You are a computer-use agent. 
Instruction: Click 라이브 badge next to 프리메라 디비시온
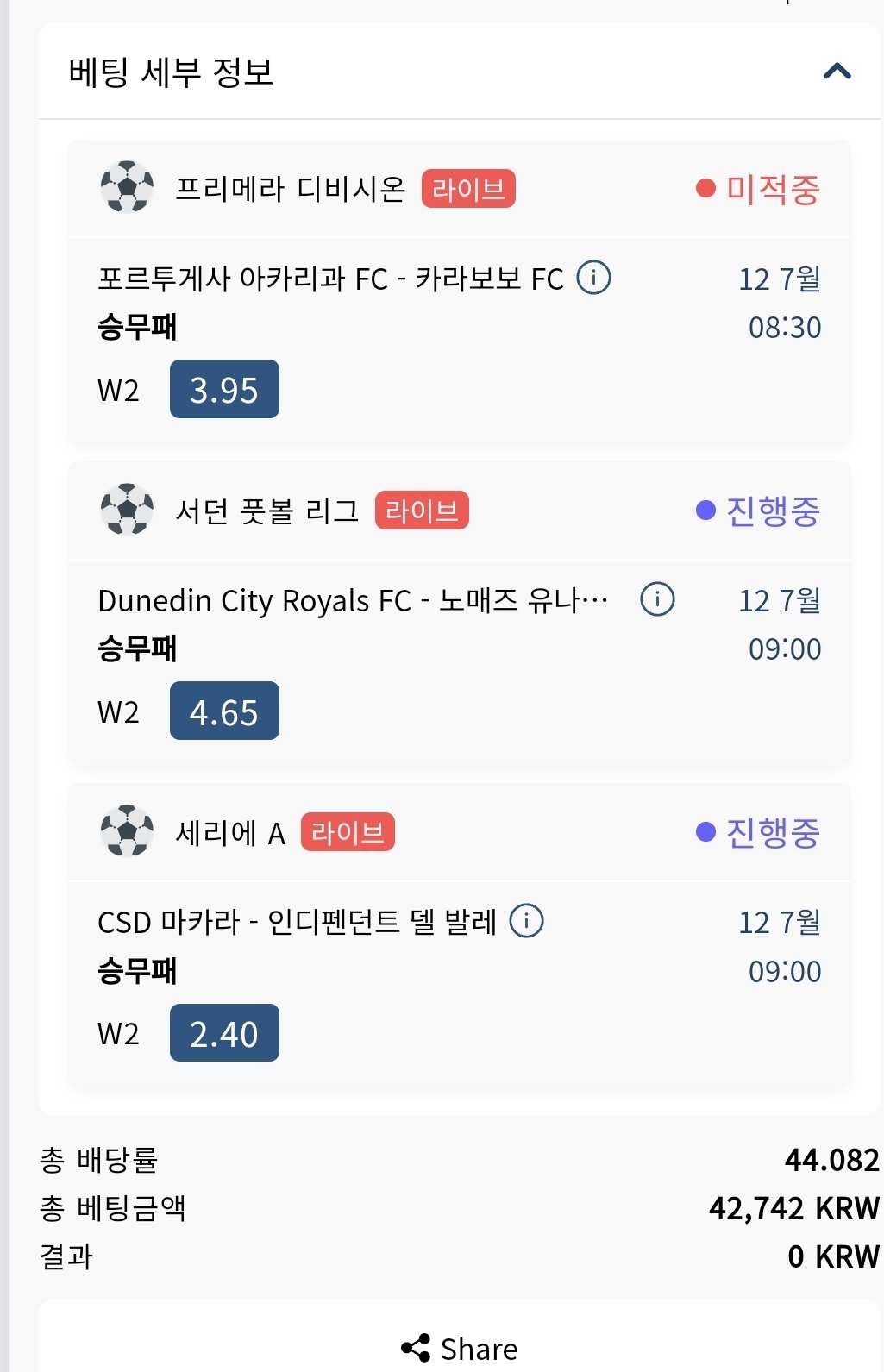pos(468,189)
